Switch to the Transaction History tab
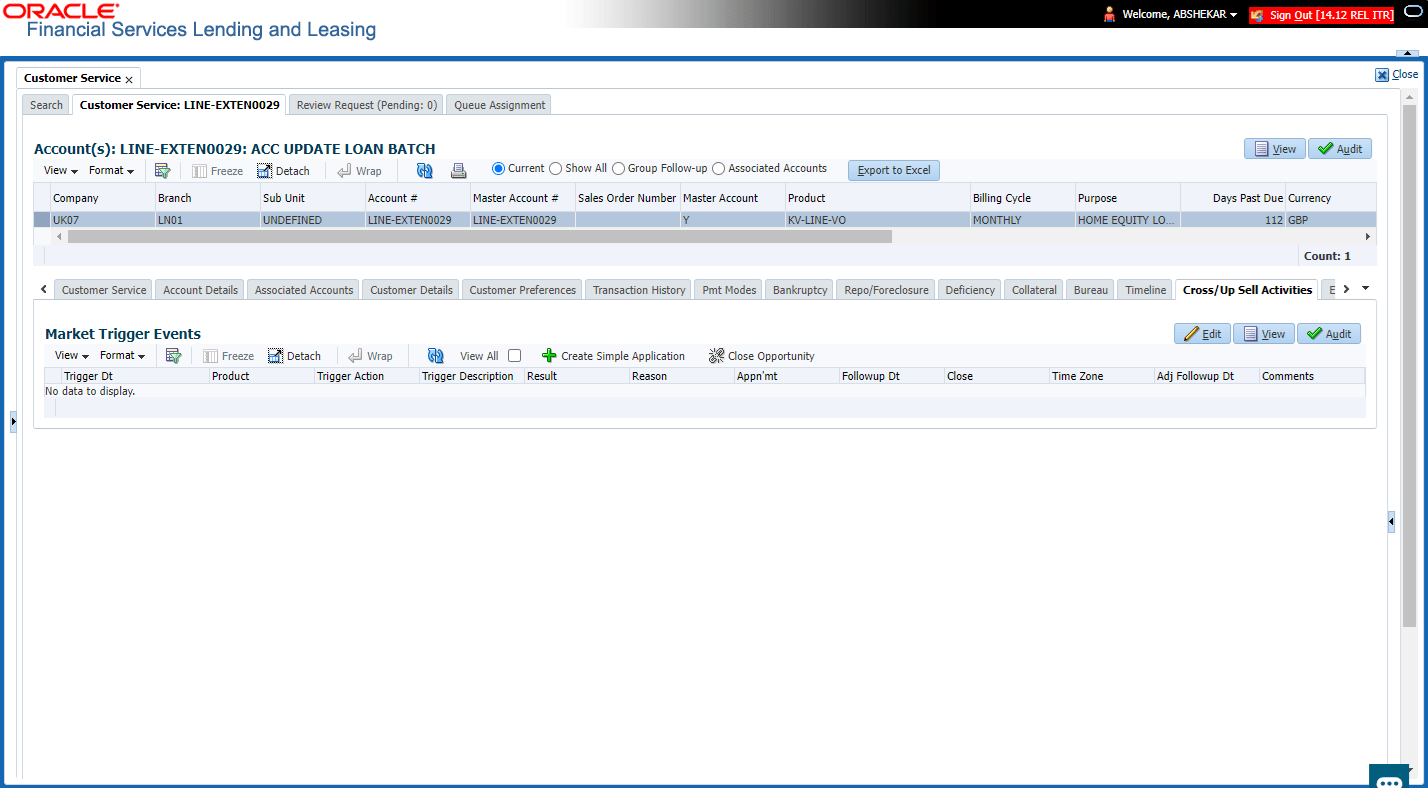Screen dimensions: 1428x788 [639, 290]
